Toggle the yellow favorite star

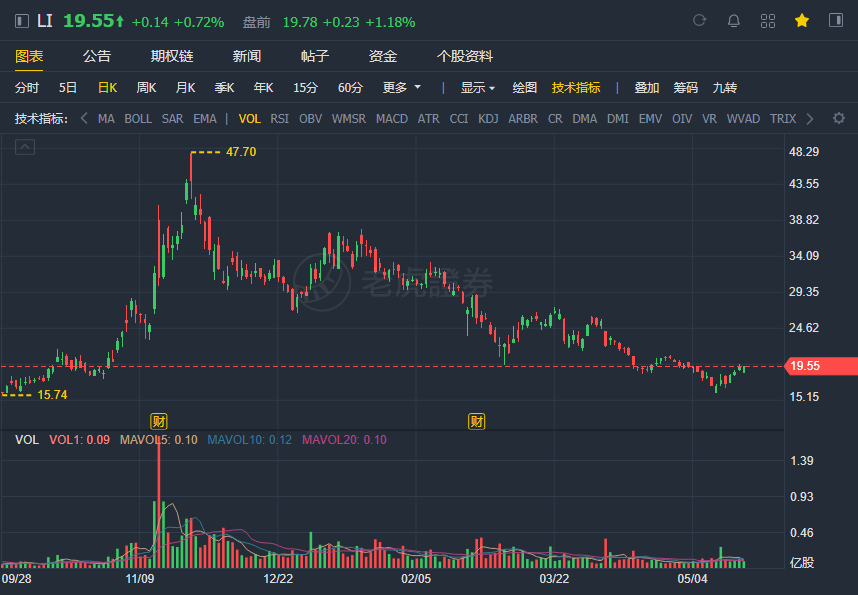(x=802, y=21)
